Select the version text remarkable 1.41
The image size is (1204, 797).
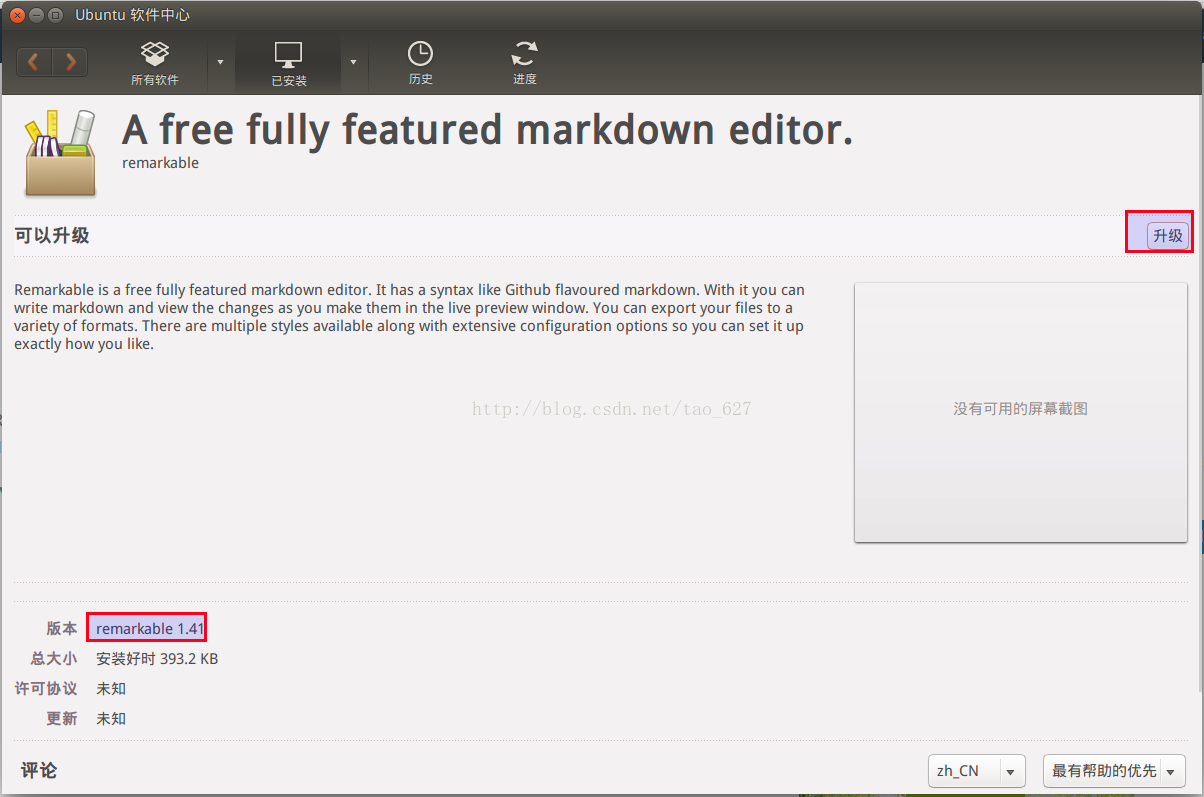coord(150,628)
